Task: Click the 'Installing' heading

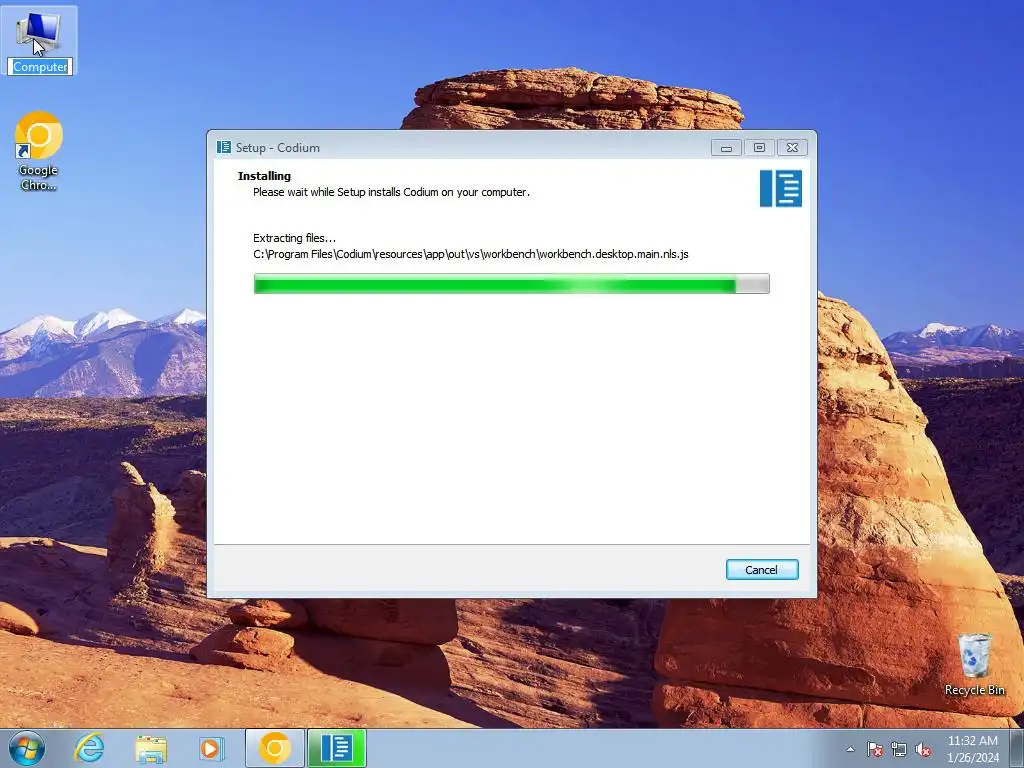Action: point(264,176)
